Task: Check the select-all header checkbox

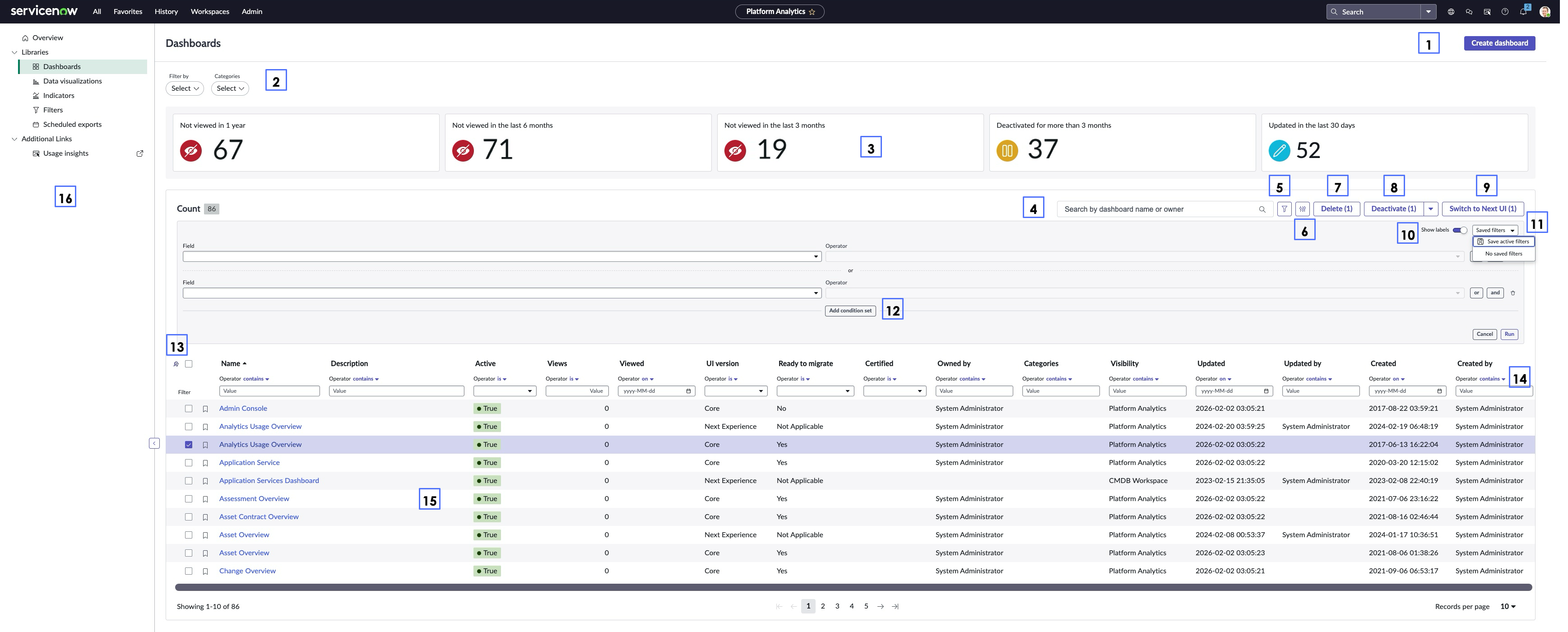Action: click(x=189, y=364)
